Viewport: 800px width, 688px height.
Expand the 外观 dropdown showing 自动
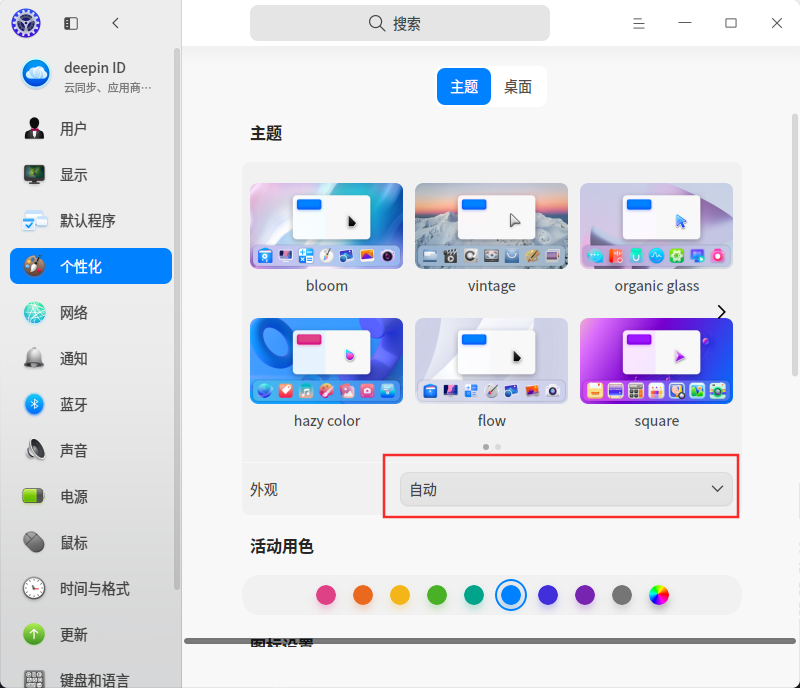pos(566,489)
